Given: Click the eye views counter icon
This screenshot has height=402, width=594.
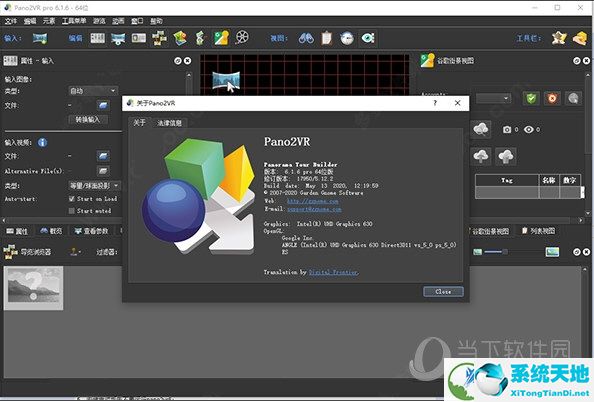Looking at the screenshot, I should click(x=529, y=130).
